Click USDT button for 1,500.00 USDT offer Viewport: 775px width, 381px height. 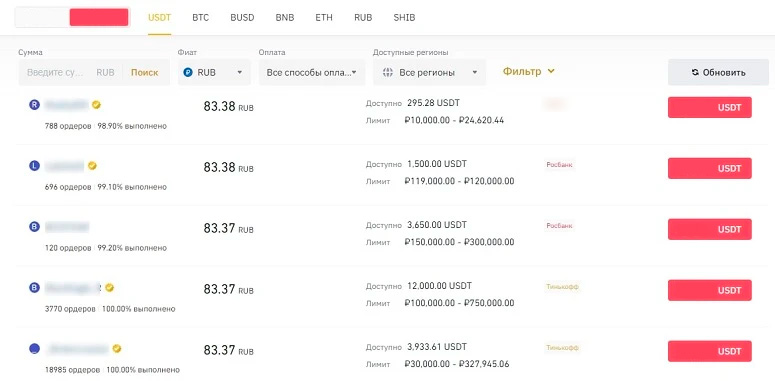(710, 168)
